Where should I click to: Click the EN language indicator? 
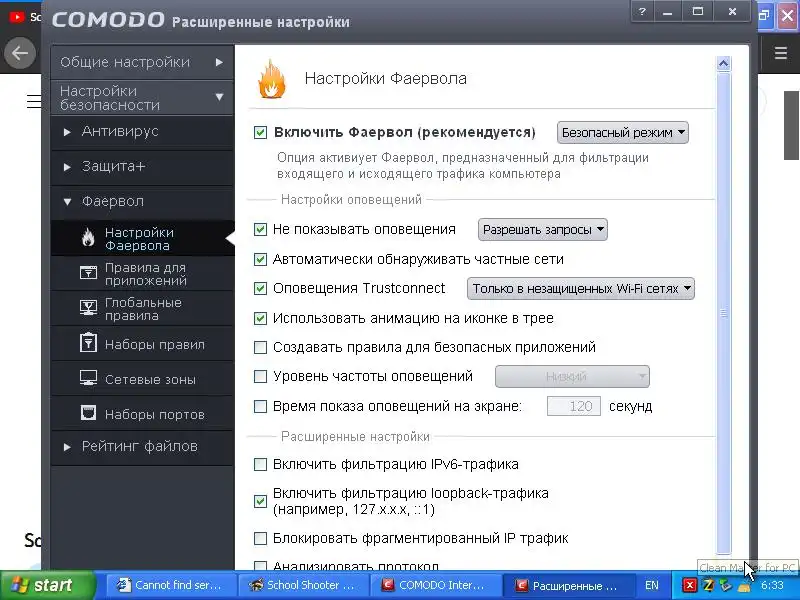(652, 585)
